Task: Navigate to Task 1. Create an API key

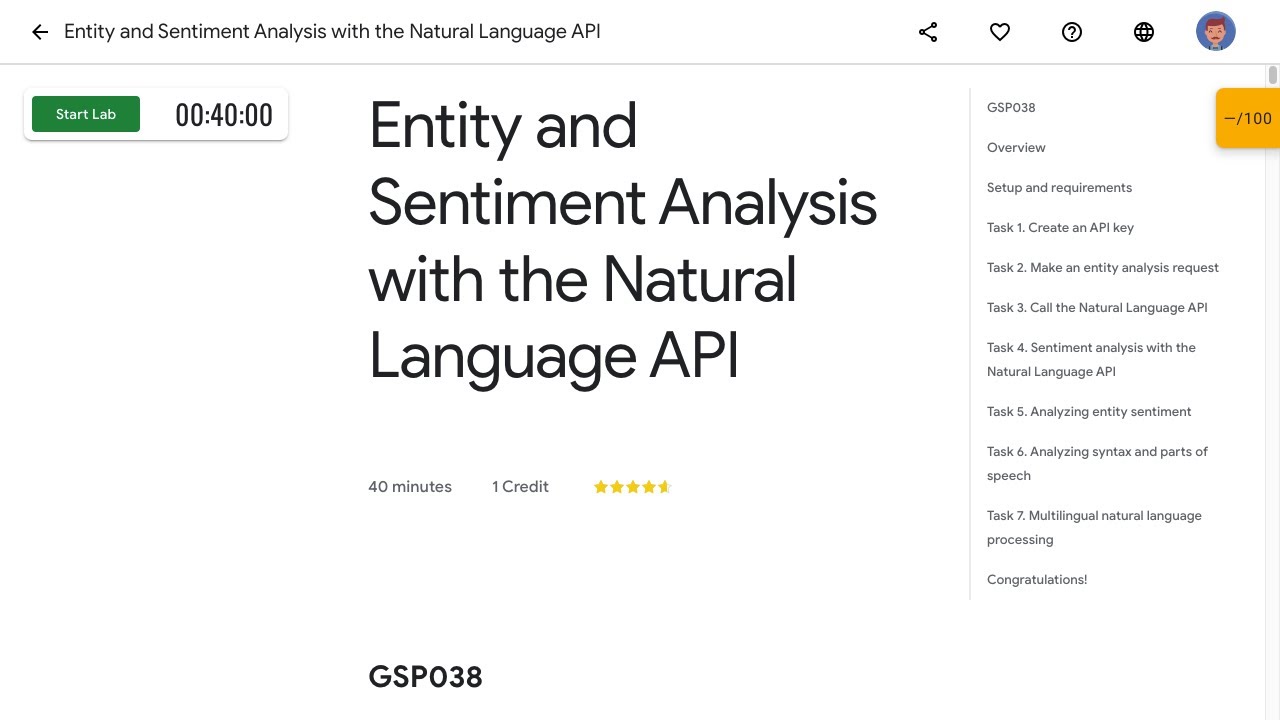Action: point(1060,227)
